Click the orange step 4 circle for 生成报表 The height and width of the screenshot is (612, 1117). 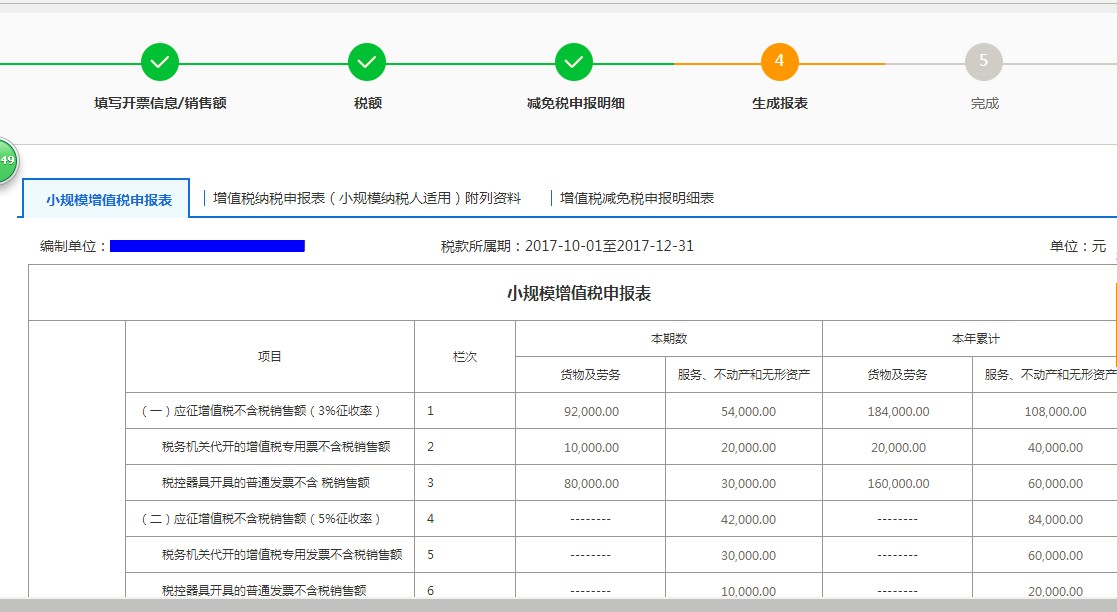point(779,60)
